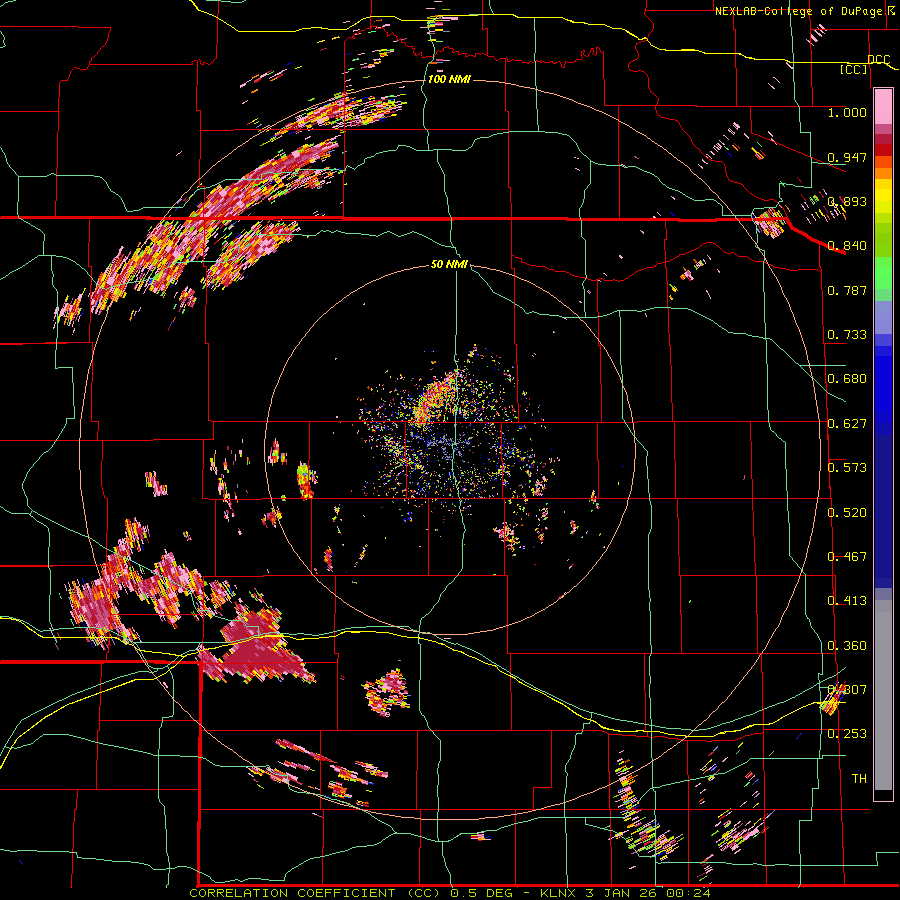This screenshot has width=900, height=900.
Task: Click the 0.627 scale value
Action: pos(847,424)
